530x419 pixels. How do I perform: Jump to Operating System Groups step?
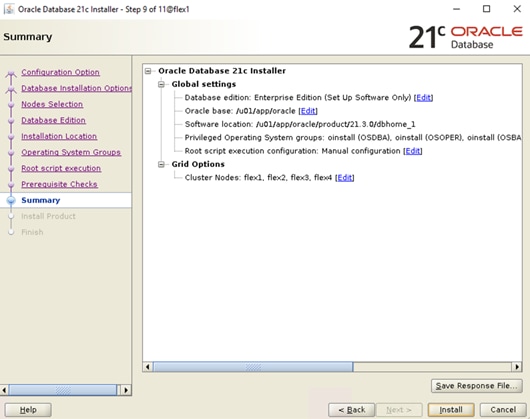[x=71, y=152]
